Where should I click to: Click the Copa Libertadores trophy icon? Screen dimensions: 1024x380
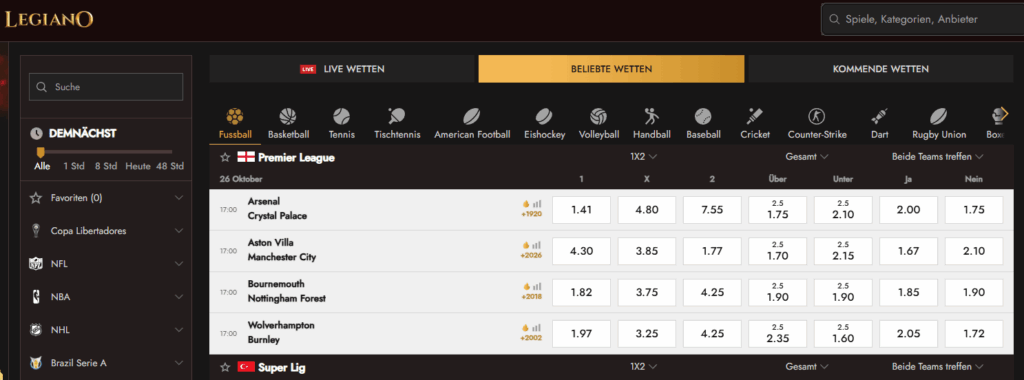[x=36, y=230]
